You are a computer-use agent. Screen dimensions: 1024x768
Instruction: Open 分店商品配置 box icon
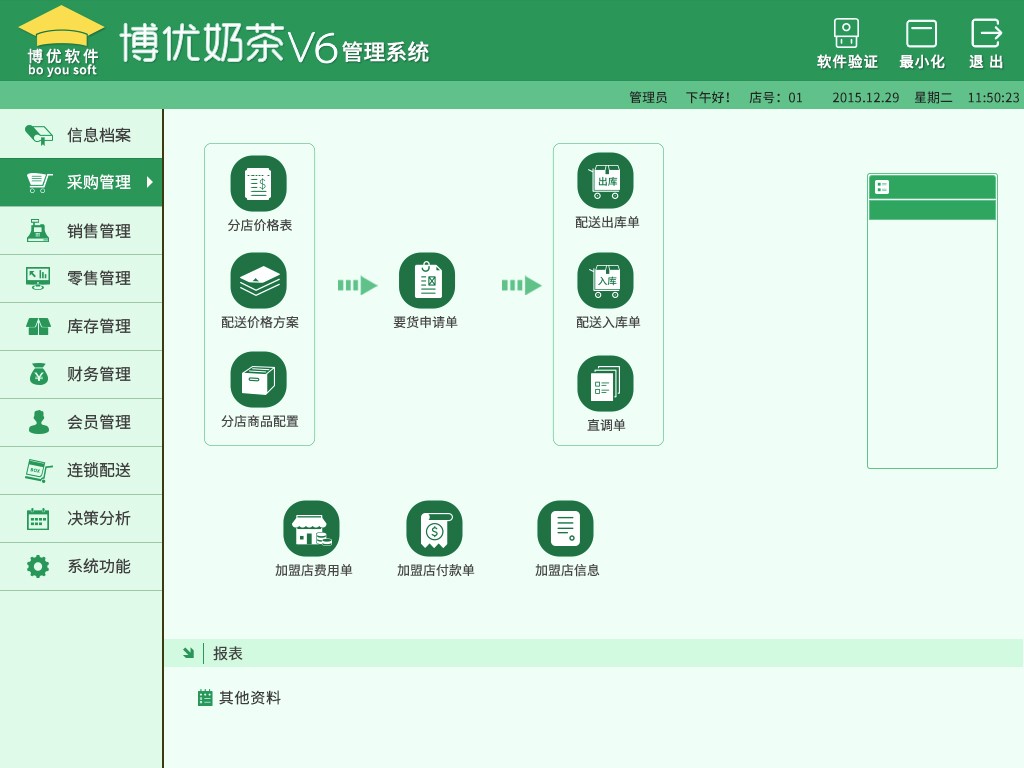[x=259, y=379]
